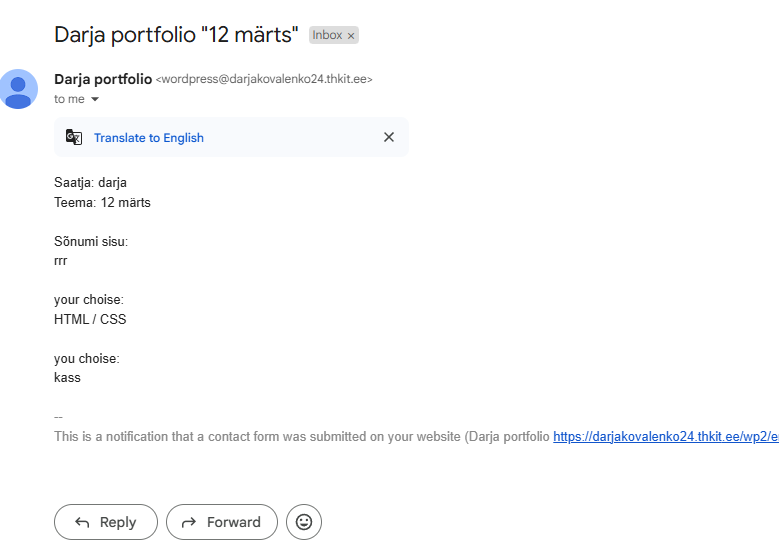Translate the message to English
This screenshot has height=553, width=779.
pyautogui.click(x=148, y=138)
